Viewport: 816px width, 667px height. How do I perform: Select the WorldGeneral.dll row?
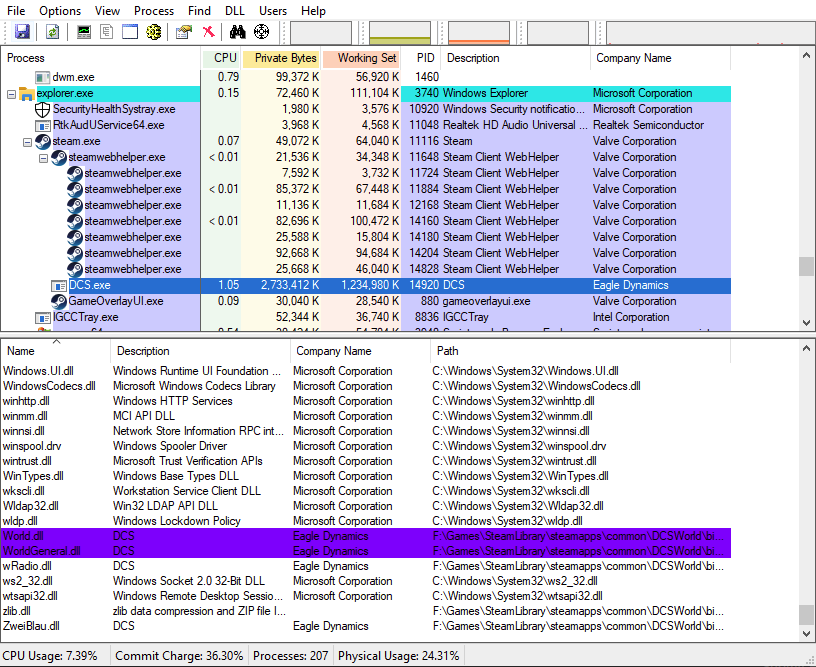366,551
